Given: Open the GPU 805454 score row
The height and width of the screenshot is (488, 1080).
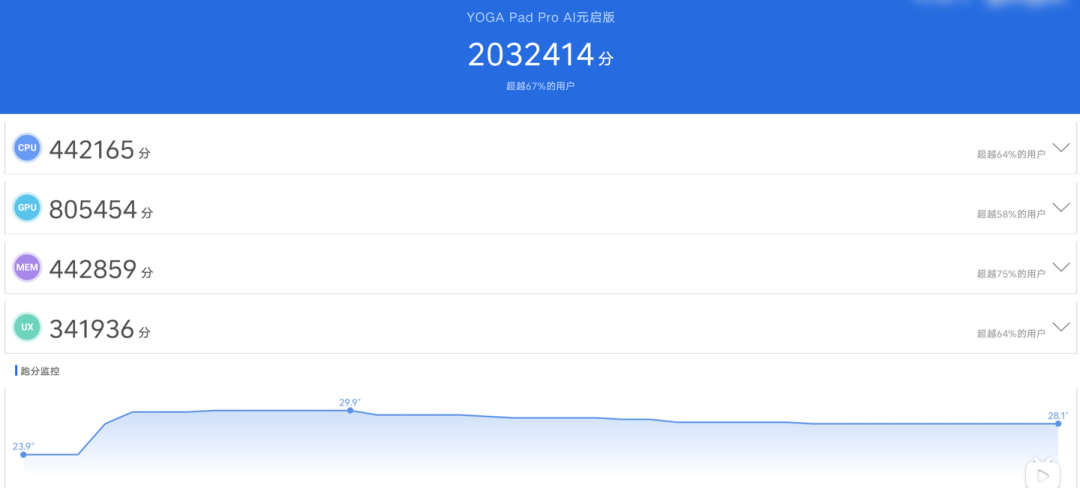Looking at the screenshot, I should pyautogui.click(x=540, y=208).
